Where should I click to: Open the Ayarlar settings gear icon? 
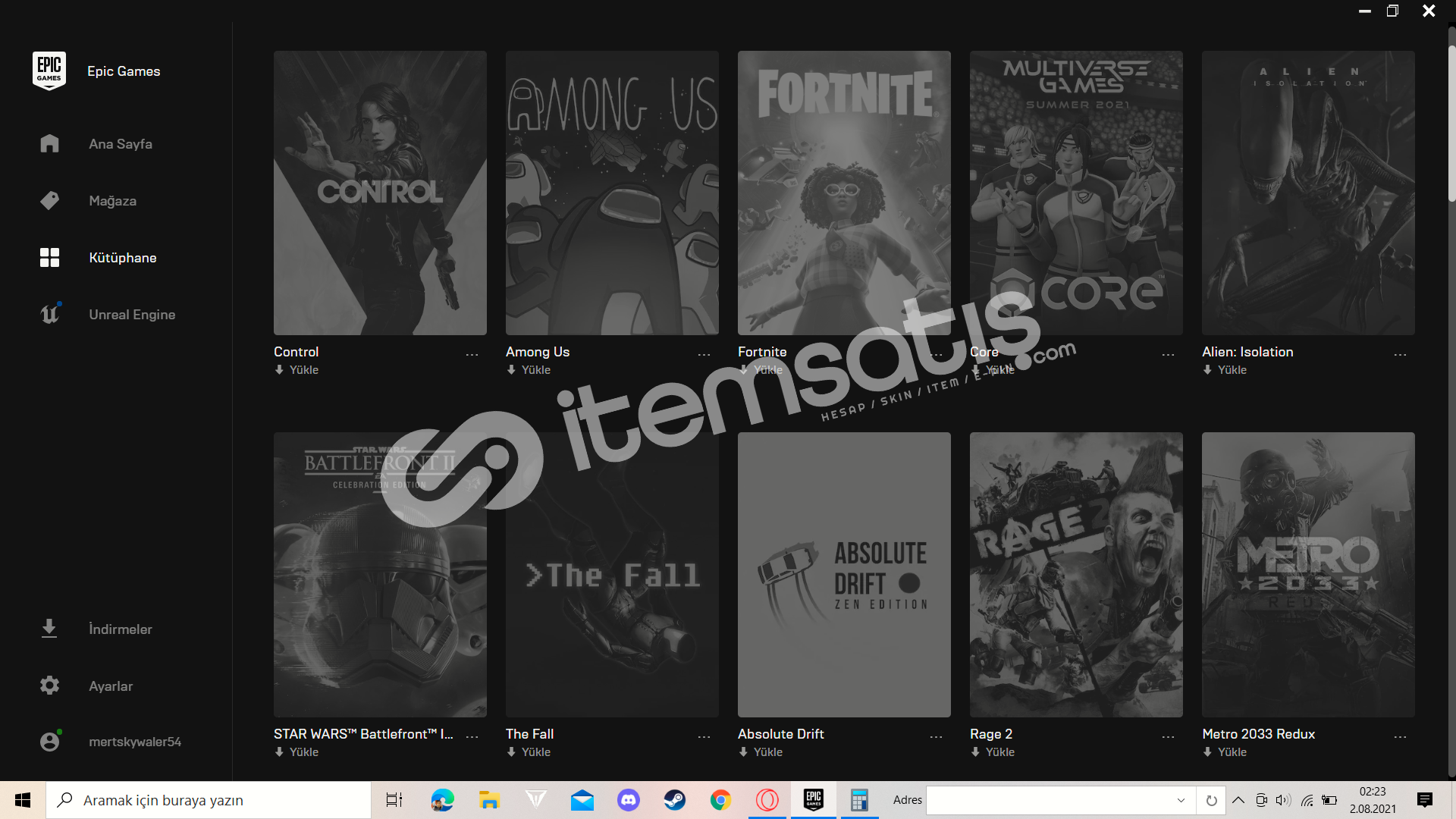pyautogui.click(x=49, y=686)
